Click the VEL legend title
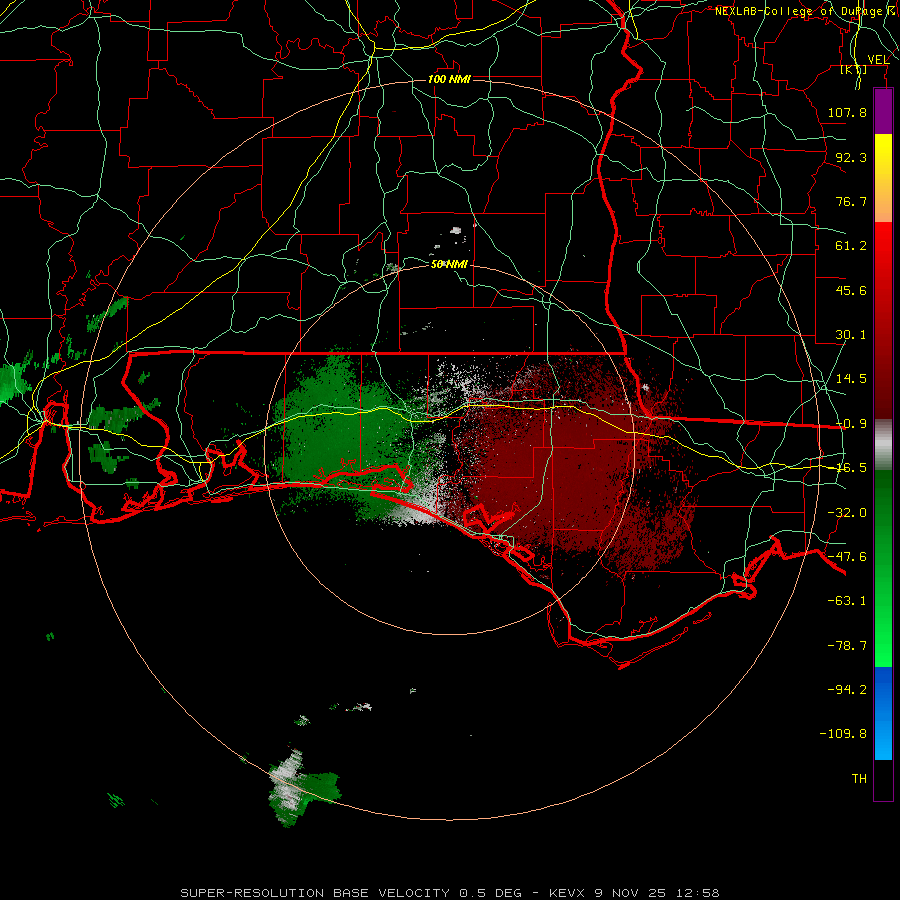Viewport: 900px width, 900px height. (x=878, y=60)
